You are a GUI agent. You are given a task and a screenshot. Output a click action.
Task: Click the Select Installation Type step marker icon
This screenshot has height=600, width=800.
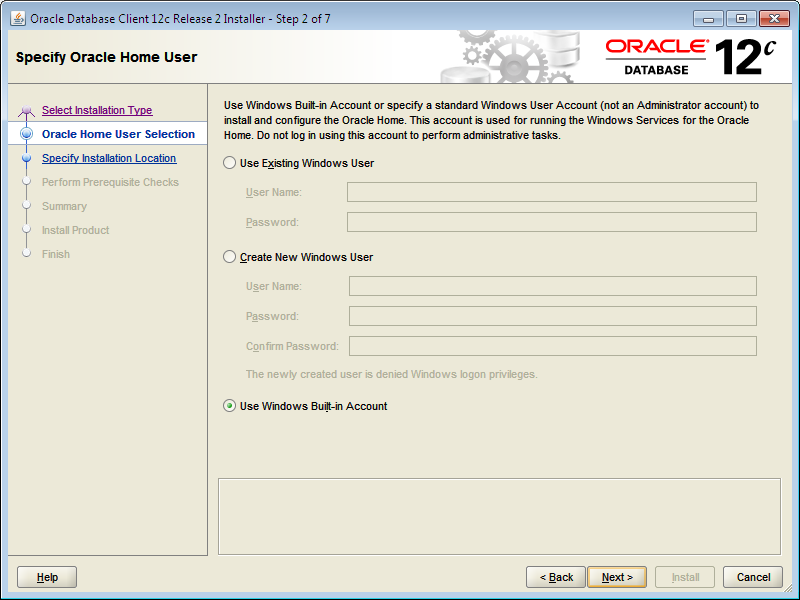[27, 110]
